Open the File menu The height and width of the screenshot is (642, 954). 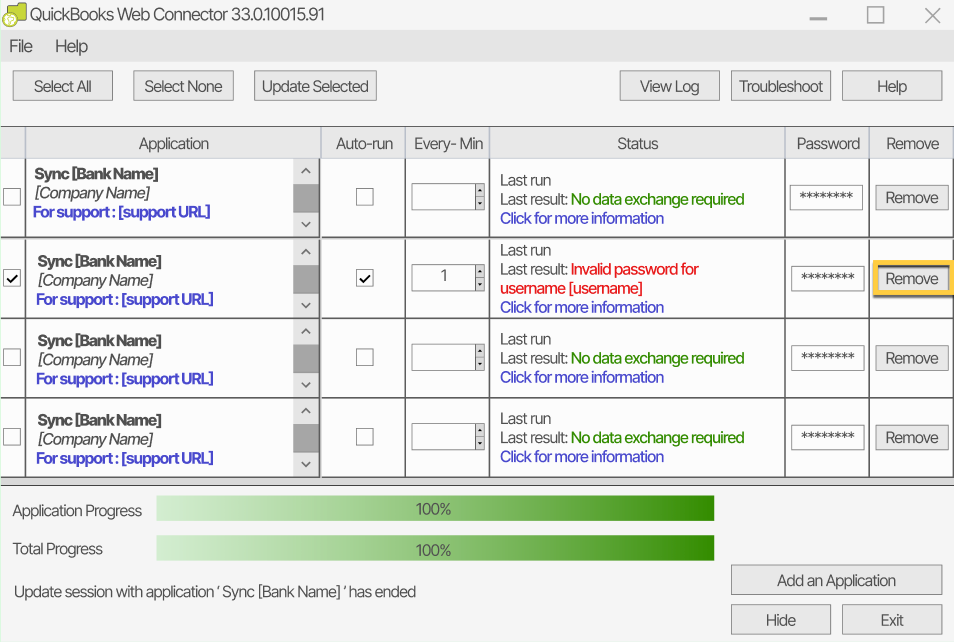coord(21,46)
